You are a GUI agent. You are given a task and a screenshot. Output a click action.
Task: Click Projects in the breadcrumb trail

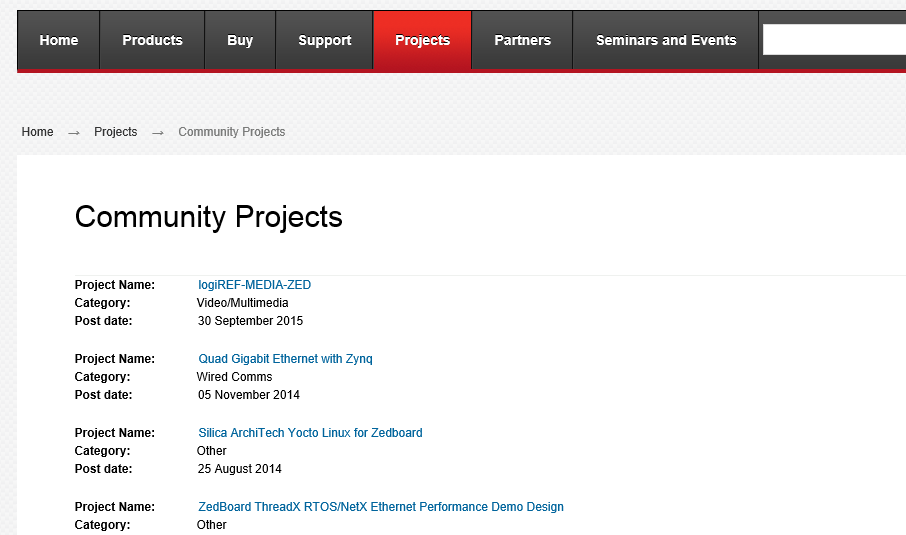pyautogui.click(x=116, y=132)
